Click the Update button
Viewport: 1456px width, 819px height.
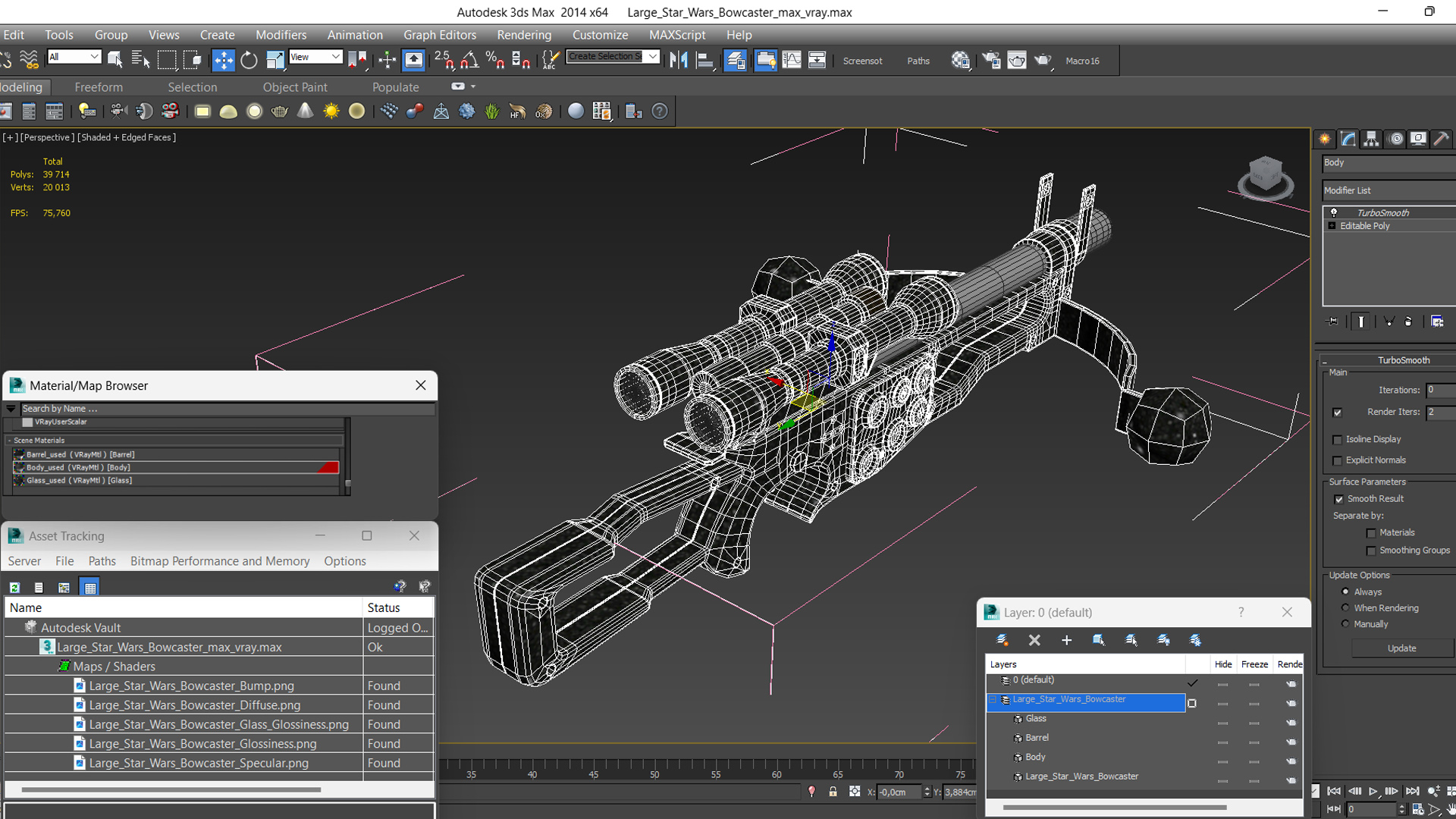pos(1401,648)
